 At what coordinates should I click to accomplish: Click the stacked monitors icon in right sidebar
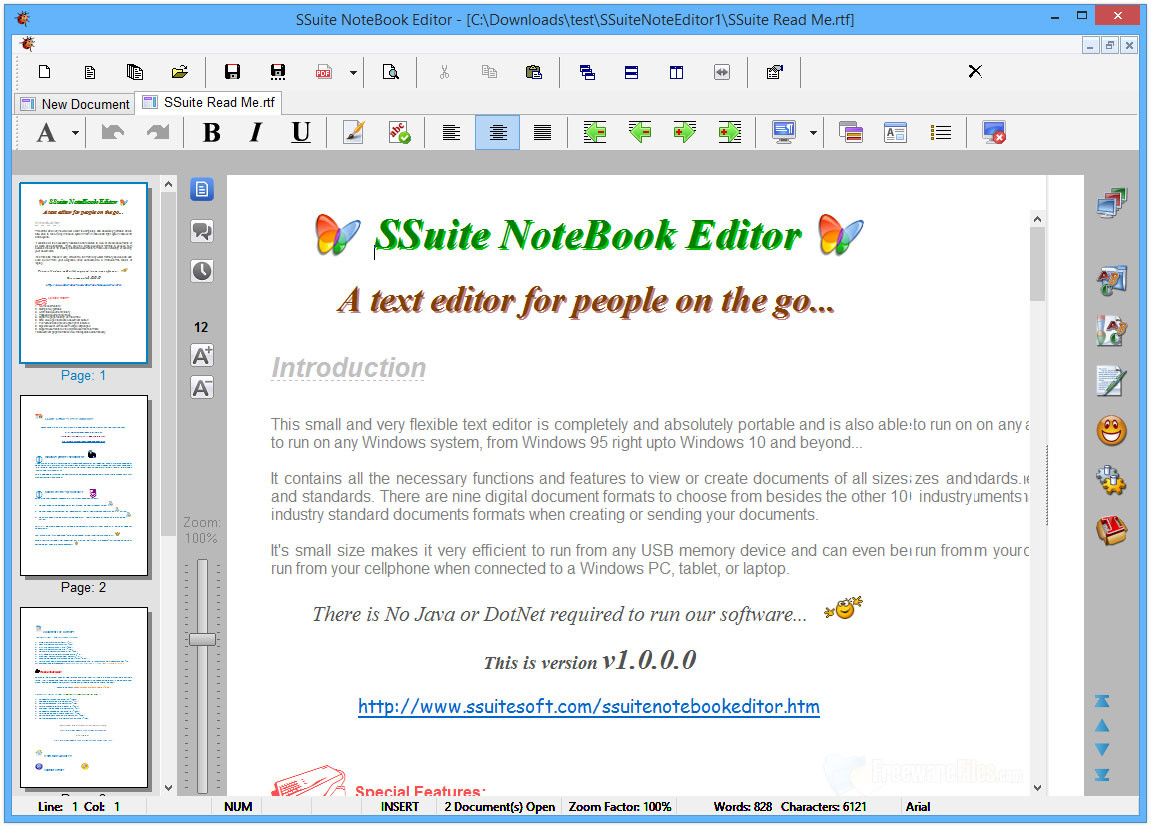click(x=1111, y=203)
